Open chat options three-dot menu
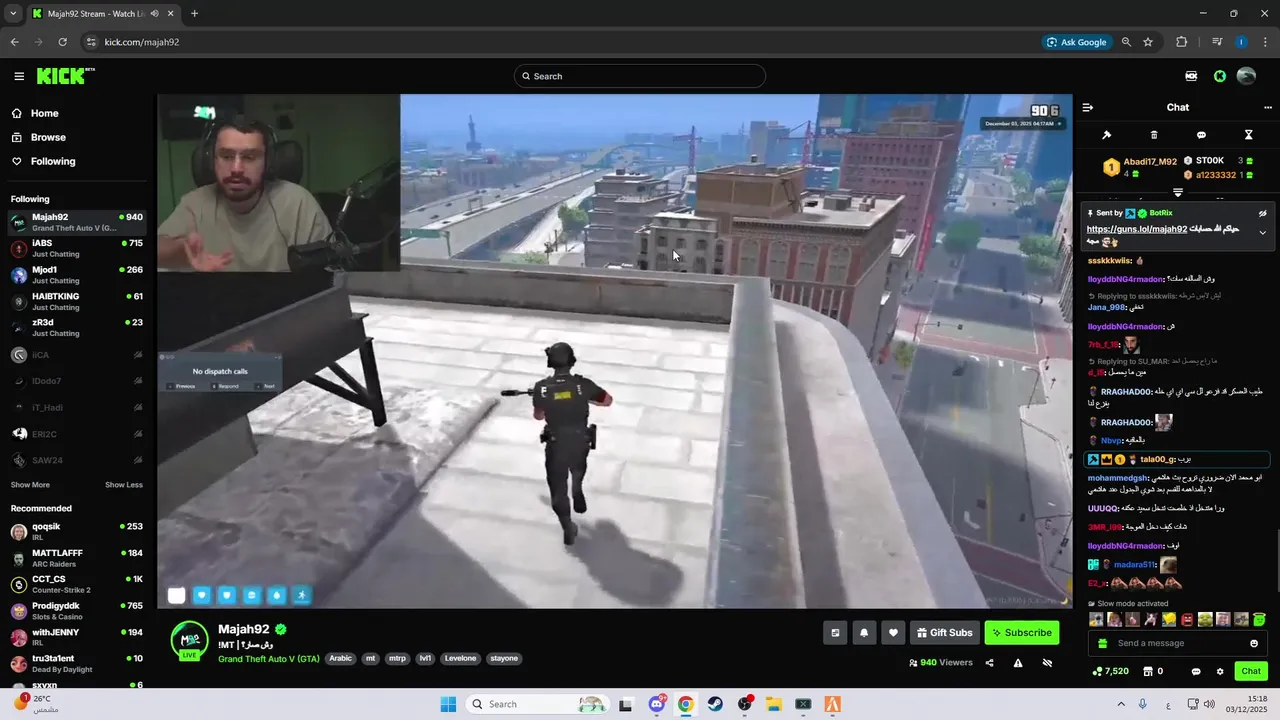1280x720 pixels. click(x=1268, y=107)
